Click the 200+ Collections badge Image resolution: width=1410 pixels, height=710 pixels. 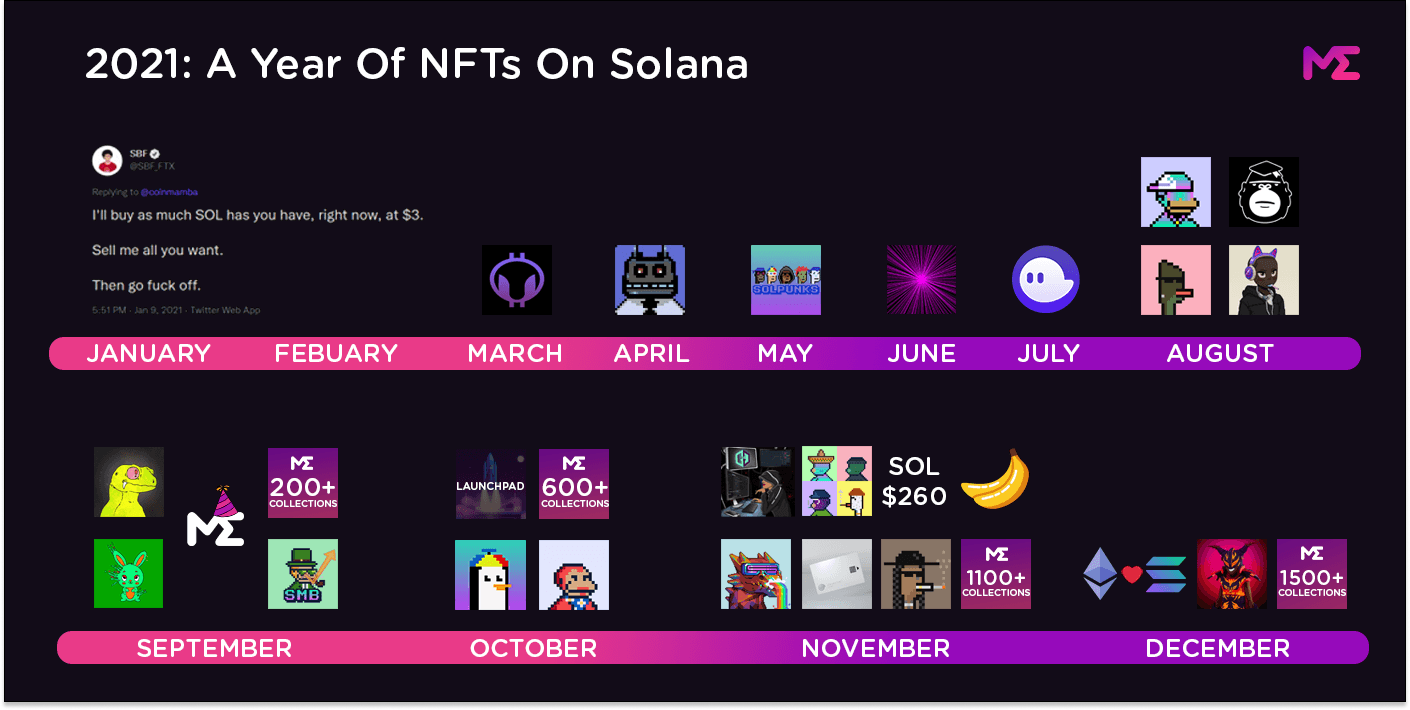coord(303,483)
